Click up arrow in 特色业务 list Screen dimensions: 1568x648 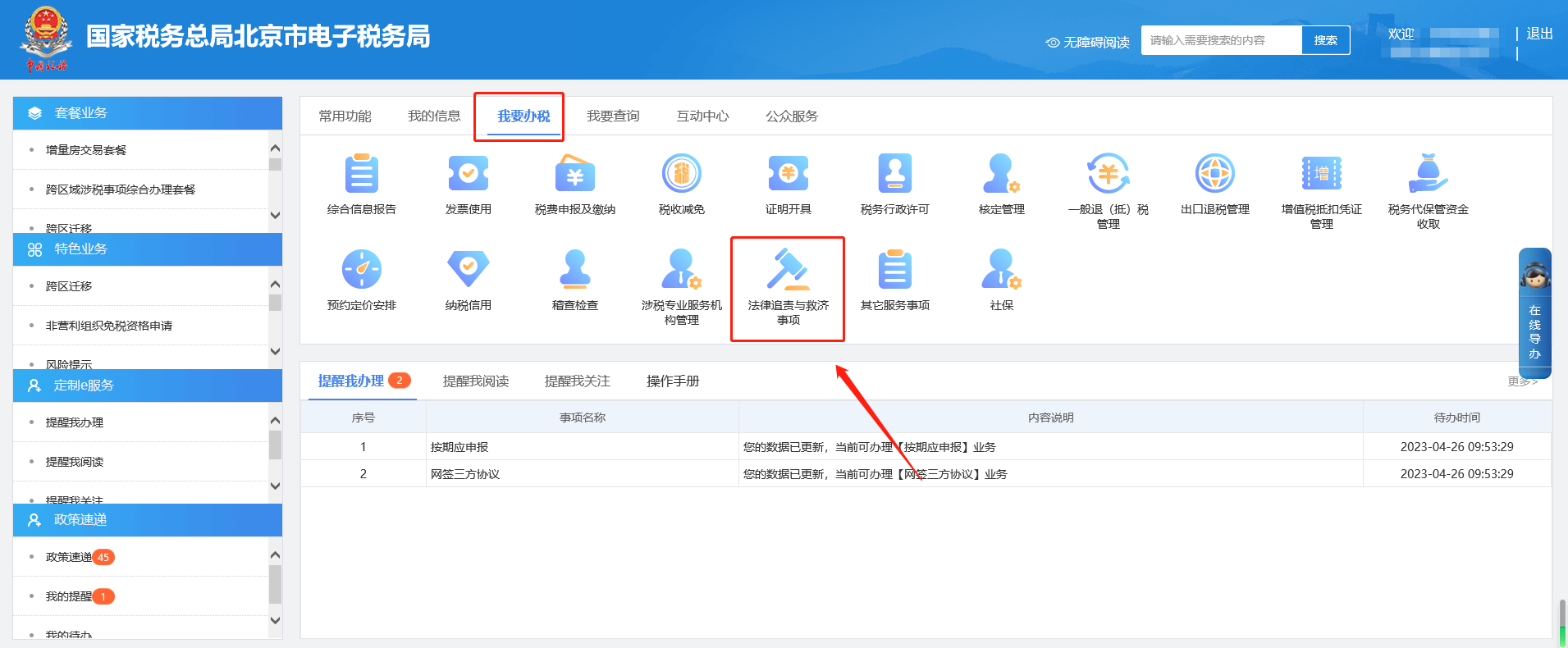click(x=276, y=284)
